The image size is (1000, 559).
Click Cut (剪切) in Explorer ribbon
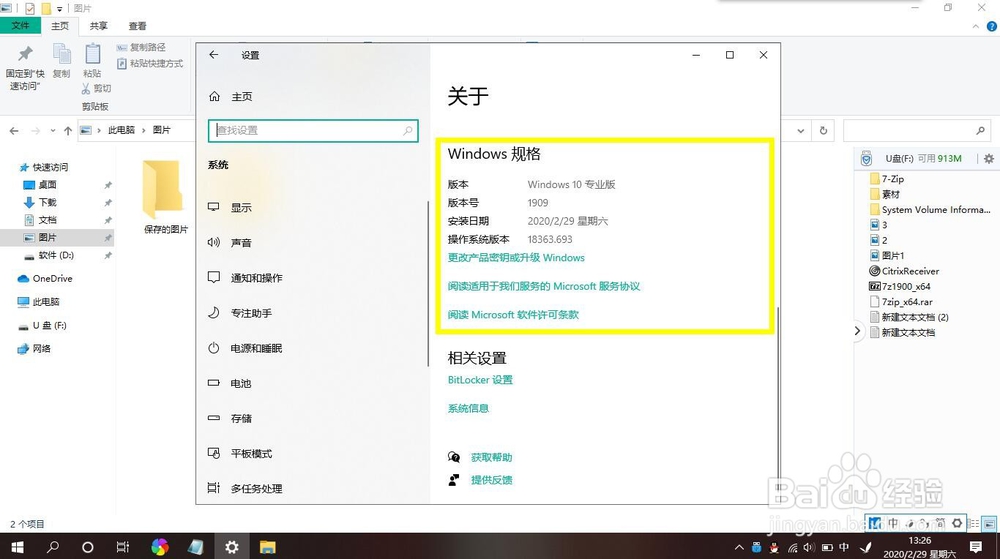[x=96, y=89]
